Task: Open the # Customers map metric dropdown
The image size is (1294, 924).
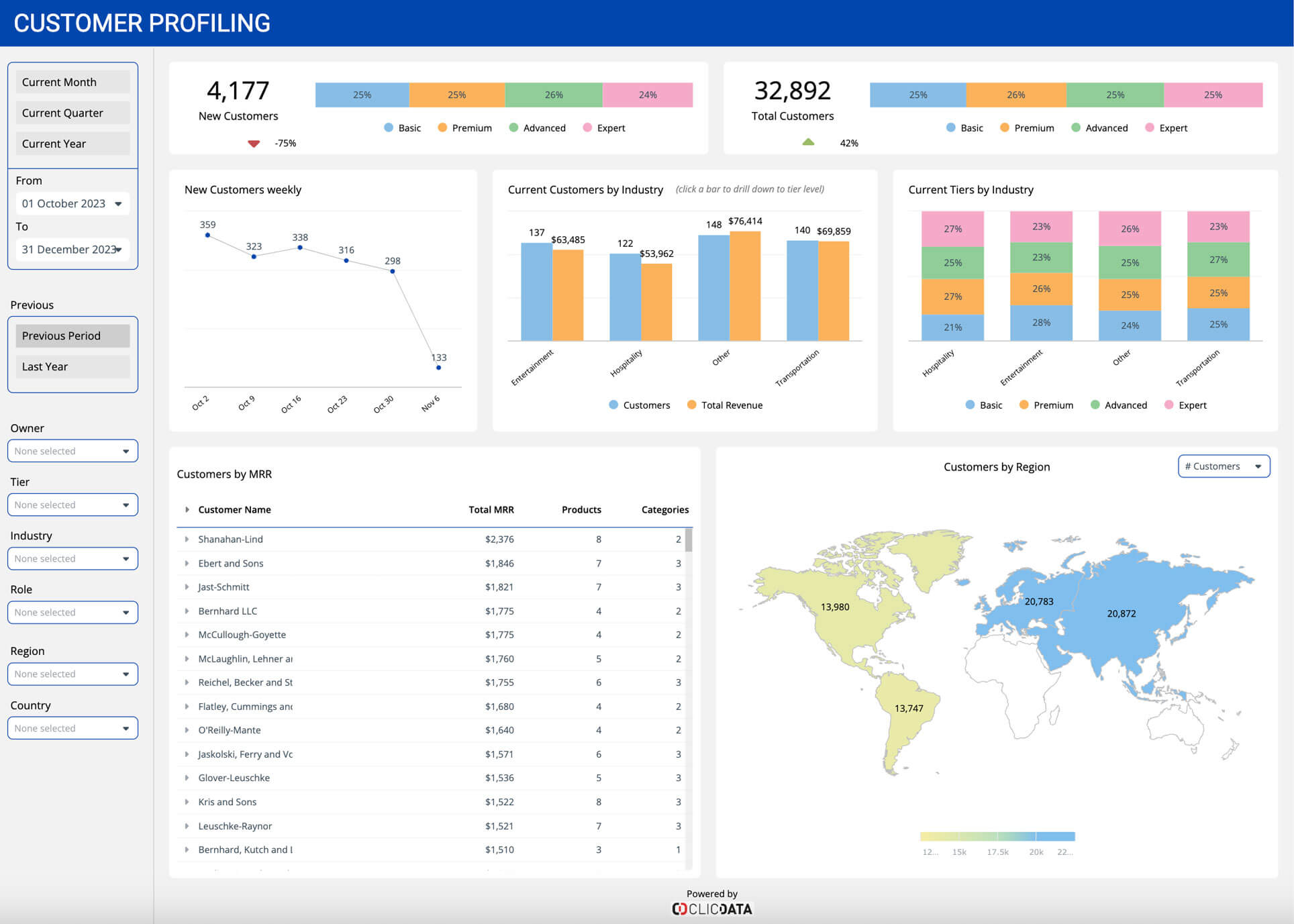Action: coord(1224,466)
